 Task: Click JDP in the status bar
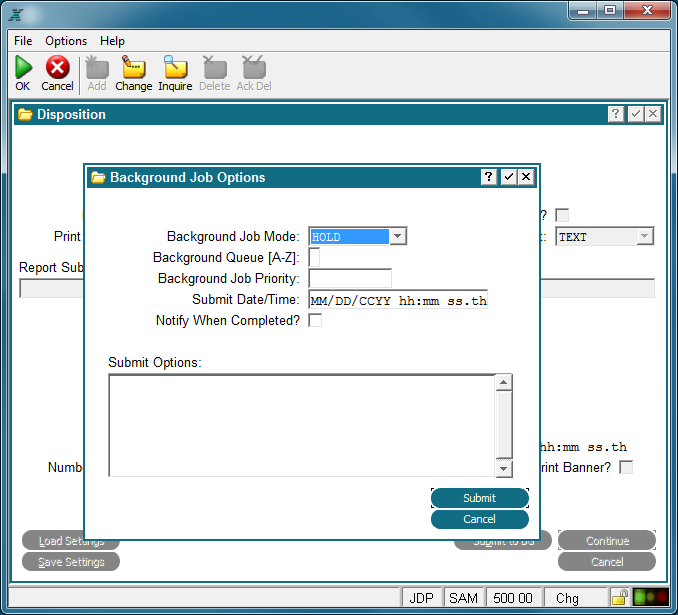pos(421,598)
